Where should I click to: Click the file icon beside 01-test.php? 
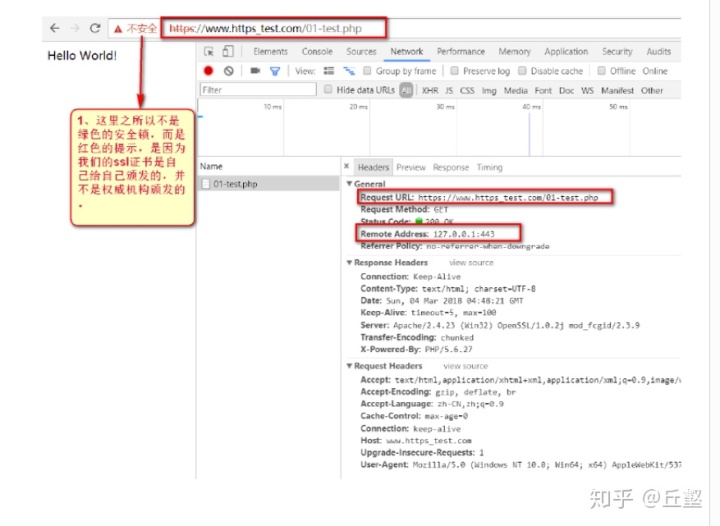tap(206, 184)
